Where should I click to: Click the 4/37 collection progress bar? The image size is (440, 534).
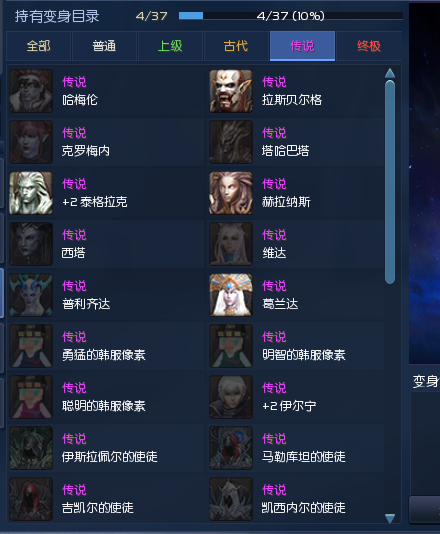pyautogui.click(x=291, y=16)
